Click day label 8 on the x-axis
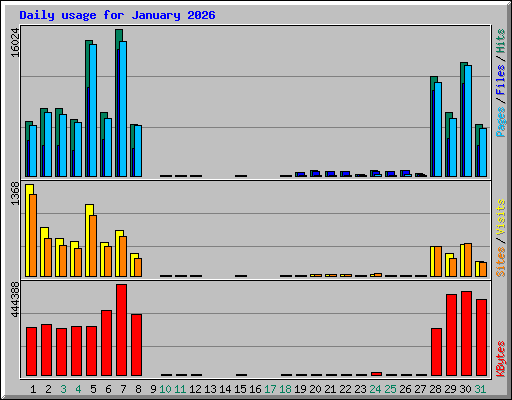The image size is (512, 400). tap(138, 389)
